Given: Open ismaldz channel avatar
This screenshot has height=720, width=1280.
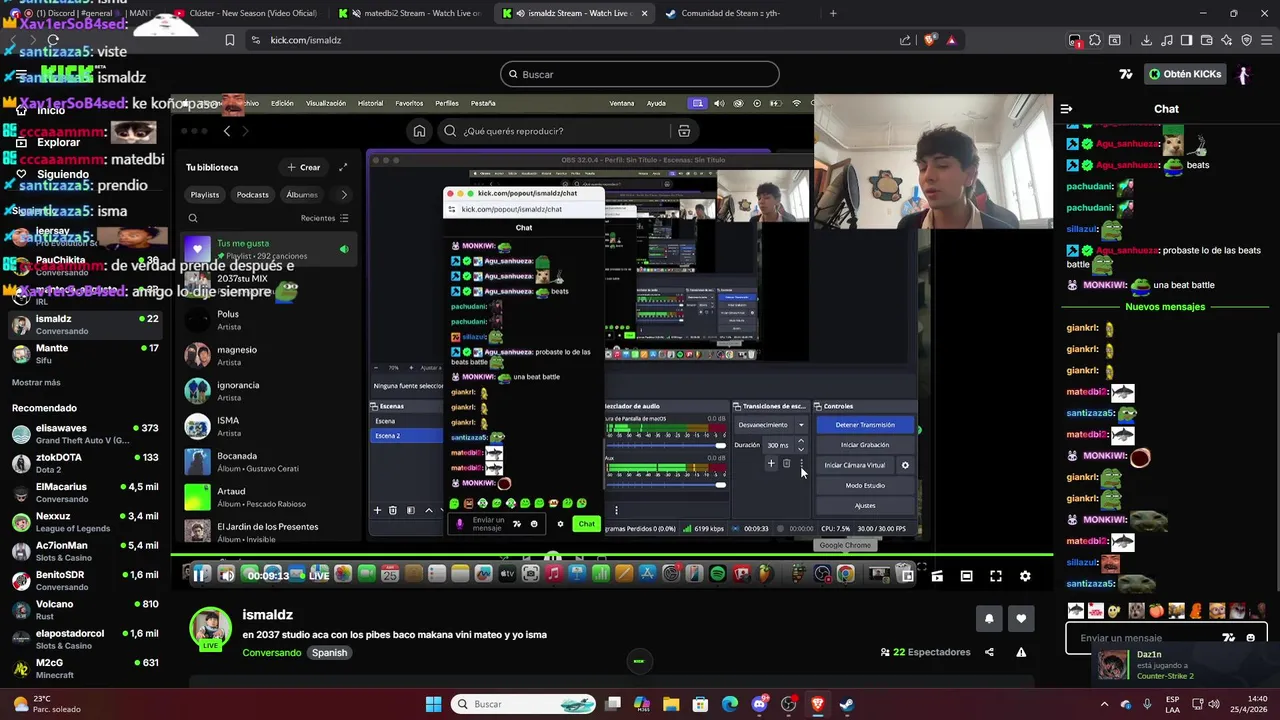Looking at the screenshot, I should [211, 628].
